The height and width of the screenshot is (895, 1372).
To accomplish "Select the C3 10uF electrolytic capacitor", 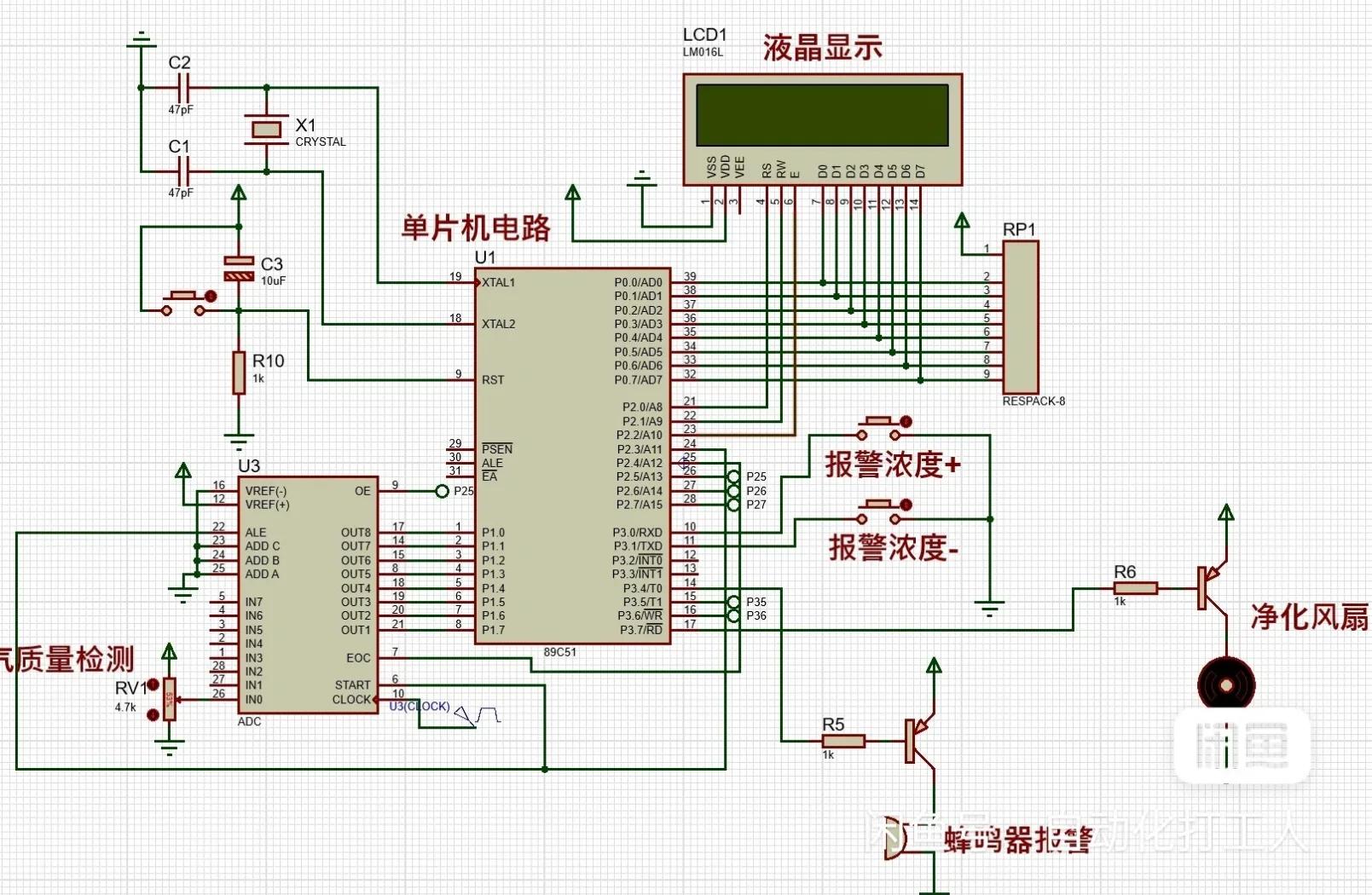I will click(239, 268).
